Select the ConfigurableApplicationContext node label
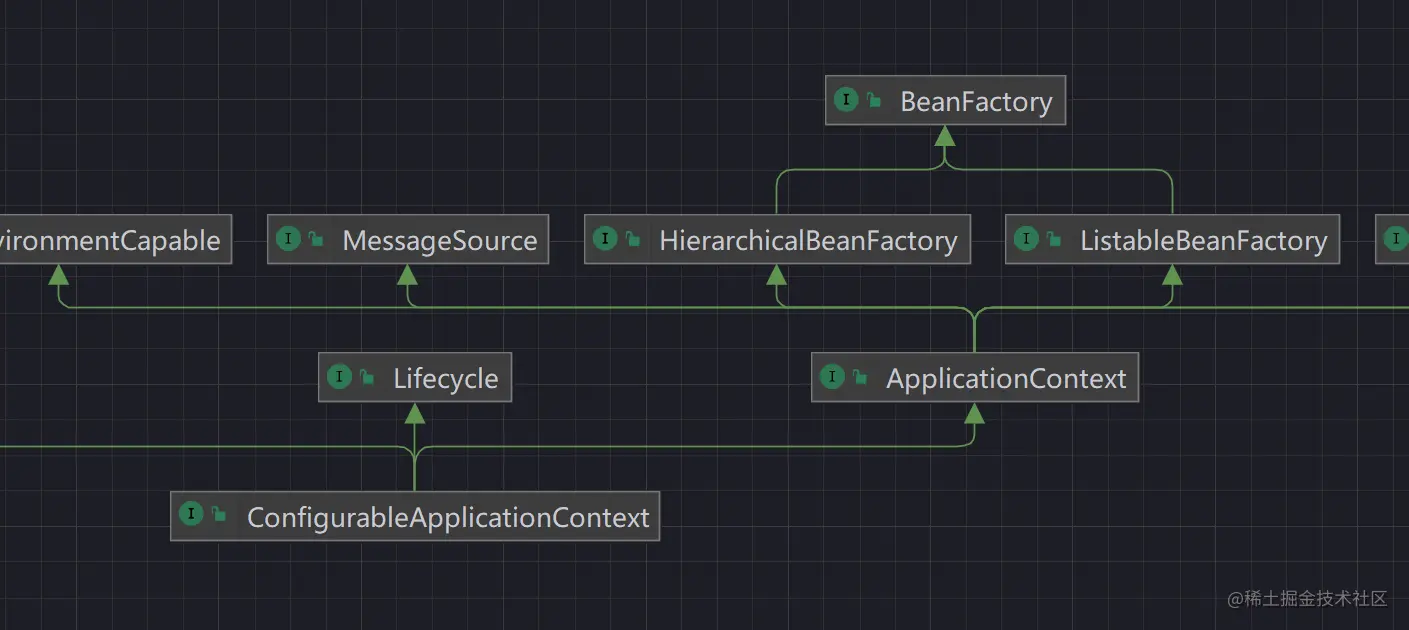This screenshot has height=630, width=1409. [x=448, y=517]
